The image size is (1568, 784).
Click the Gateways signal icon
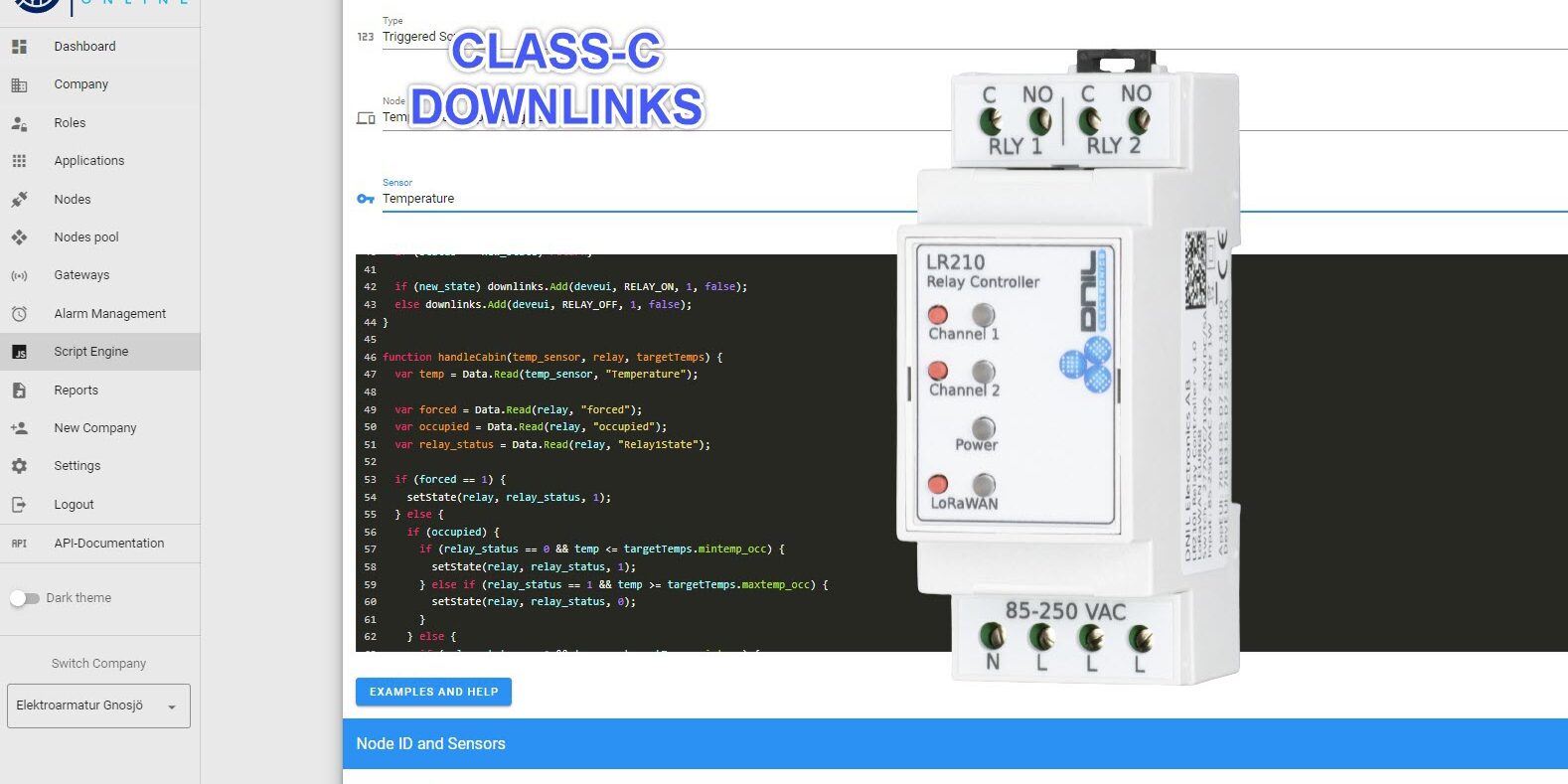click(x=19, y=275)
